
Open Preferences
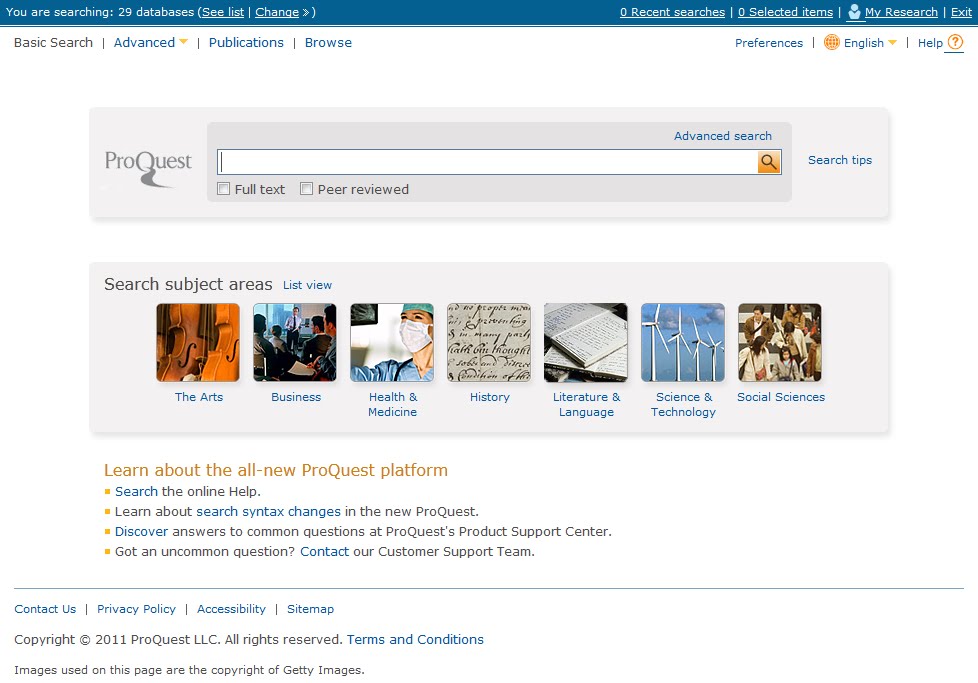[x=768, y=42]
